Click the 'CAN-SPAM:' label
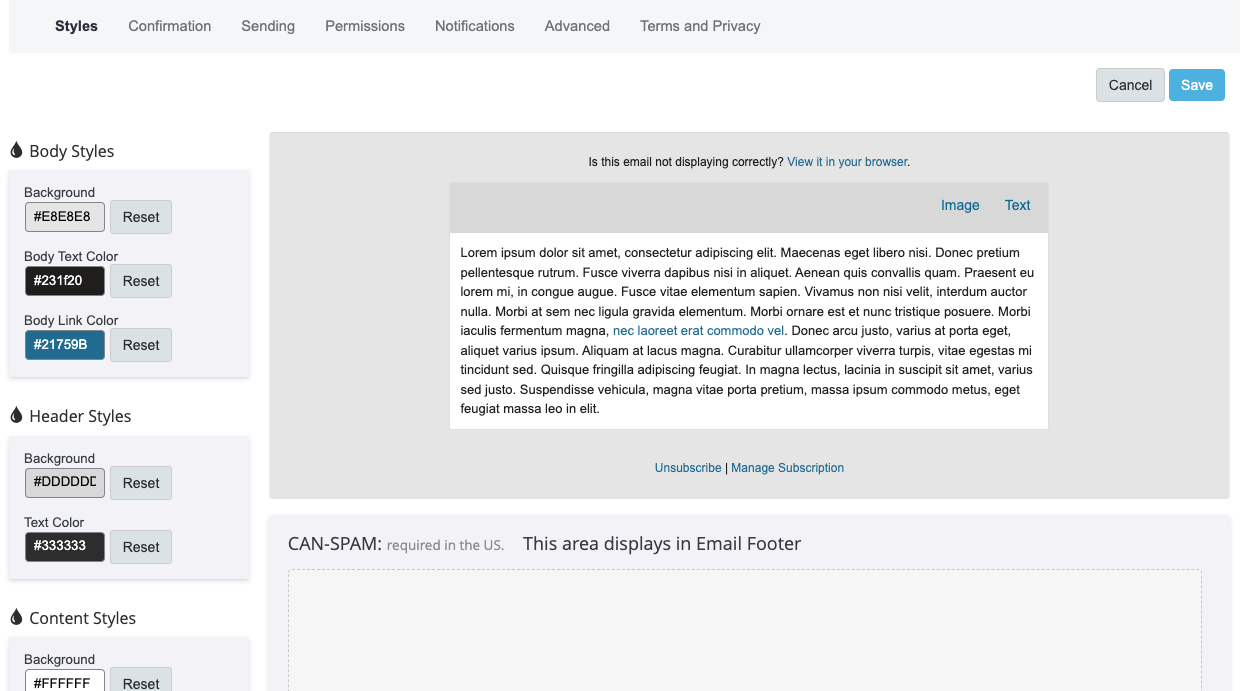Screen dimensions: 1249x691 [335, 544]
